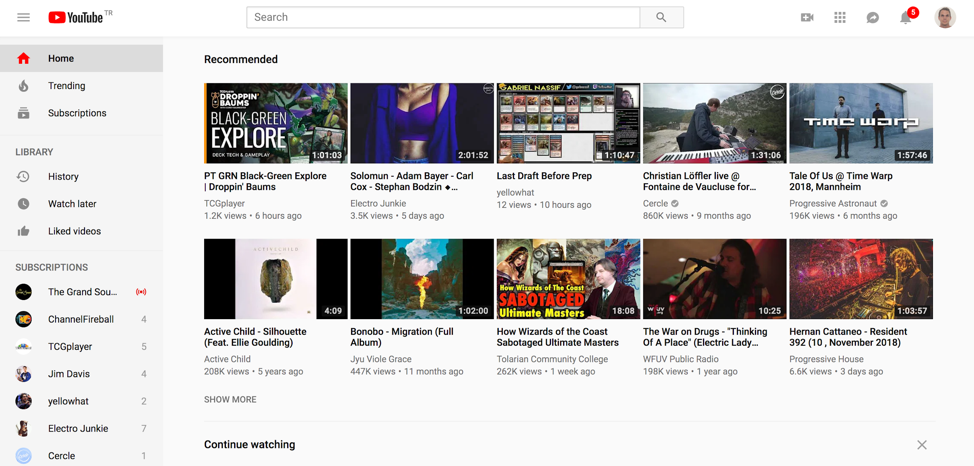Click the Jim Davis channel avatar
The height and width of the screenshot is (466, 974).
click(x=24, y=374)
